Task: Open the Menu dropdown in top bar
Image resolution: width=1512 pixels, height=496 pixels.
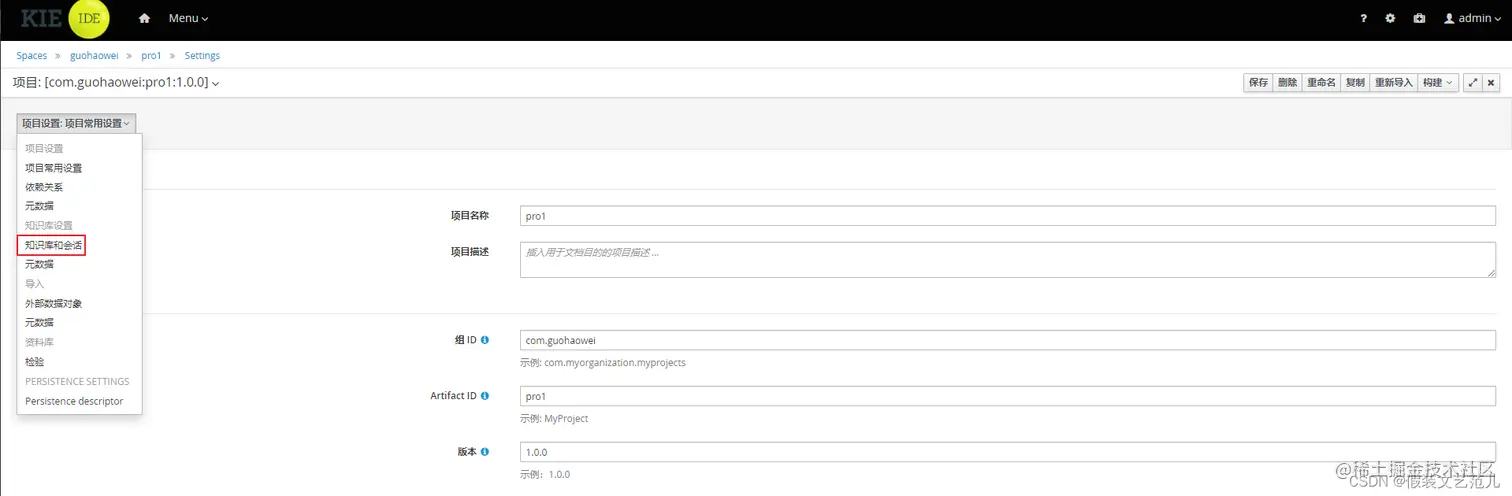Action: point(188,19)
